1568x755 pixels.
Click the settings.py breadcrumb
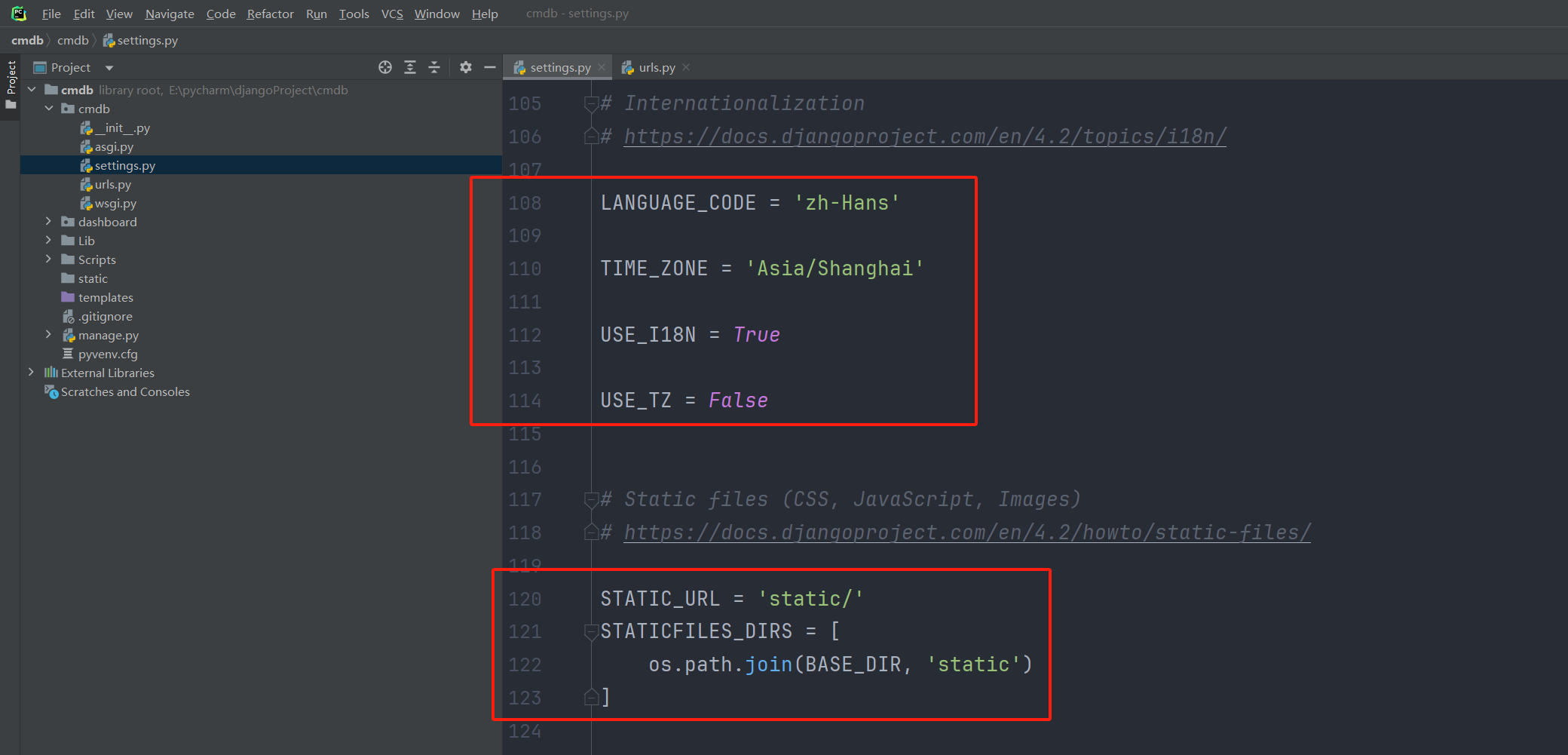pos(141,40)
